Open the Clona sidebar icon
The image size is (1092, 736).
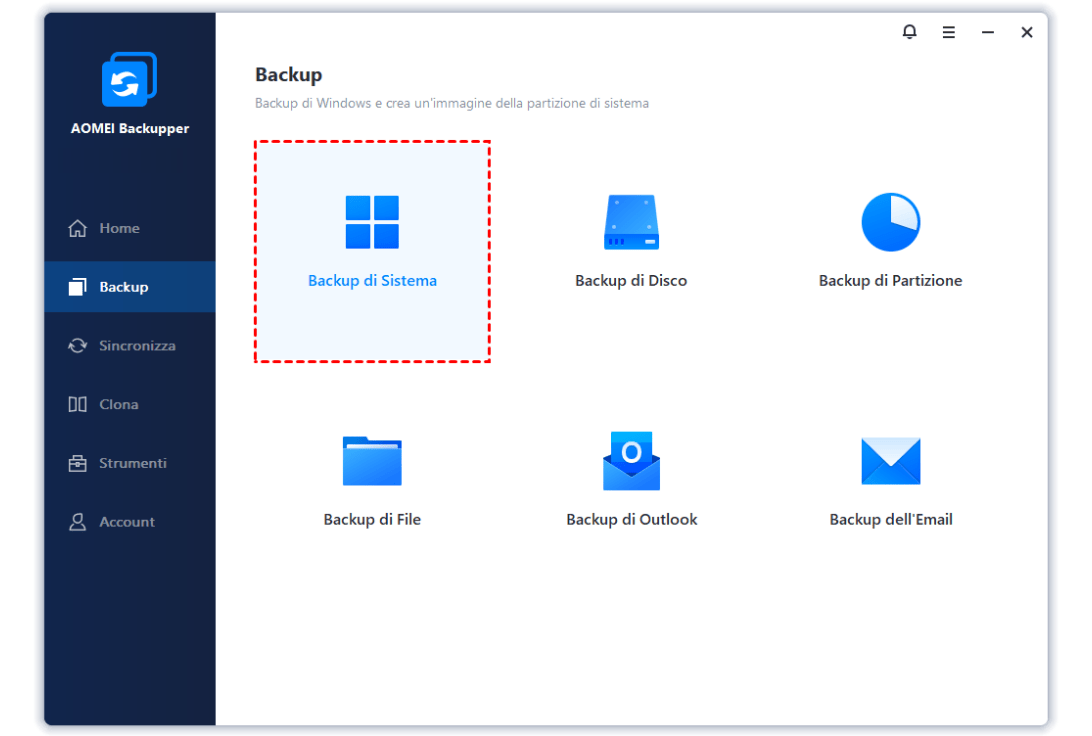click(77, 405)
